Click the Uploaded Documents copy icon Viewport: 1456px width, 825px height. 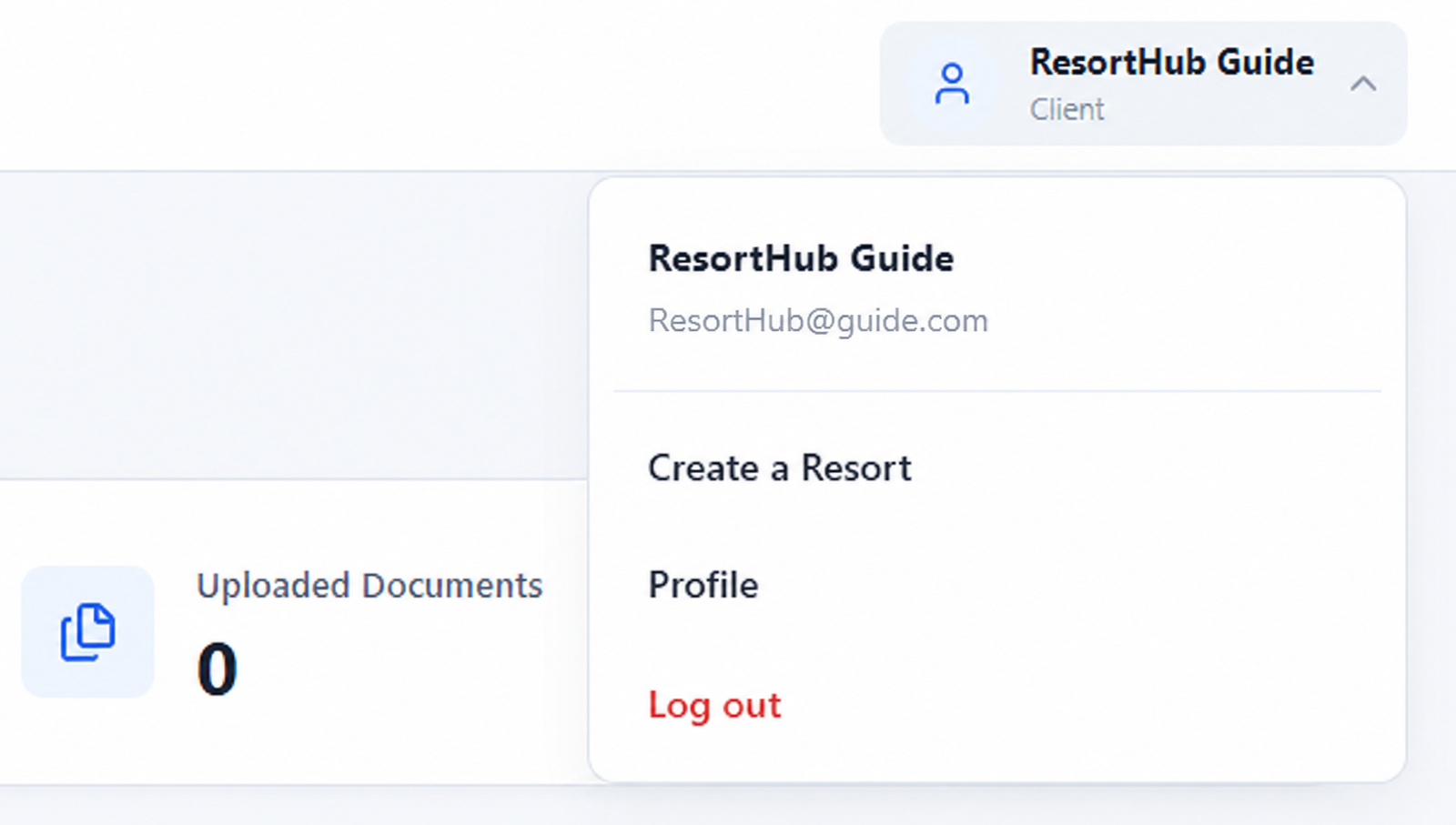[88, 631]
